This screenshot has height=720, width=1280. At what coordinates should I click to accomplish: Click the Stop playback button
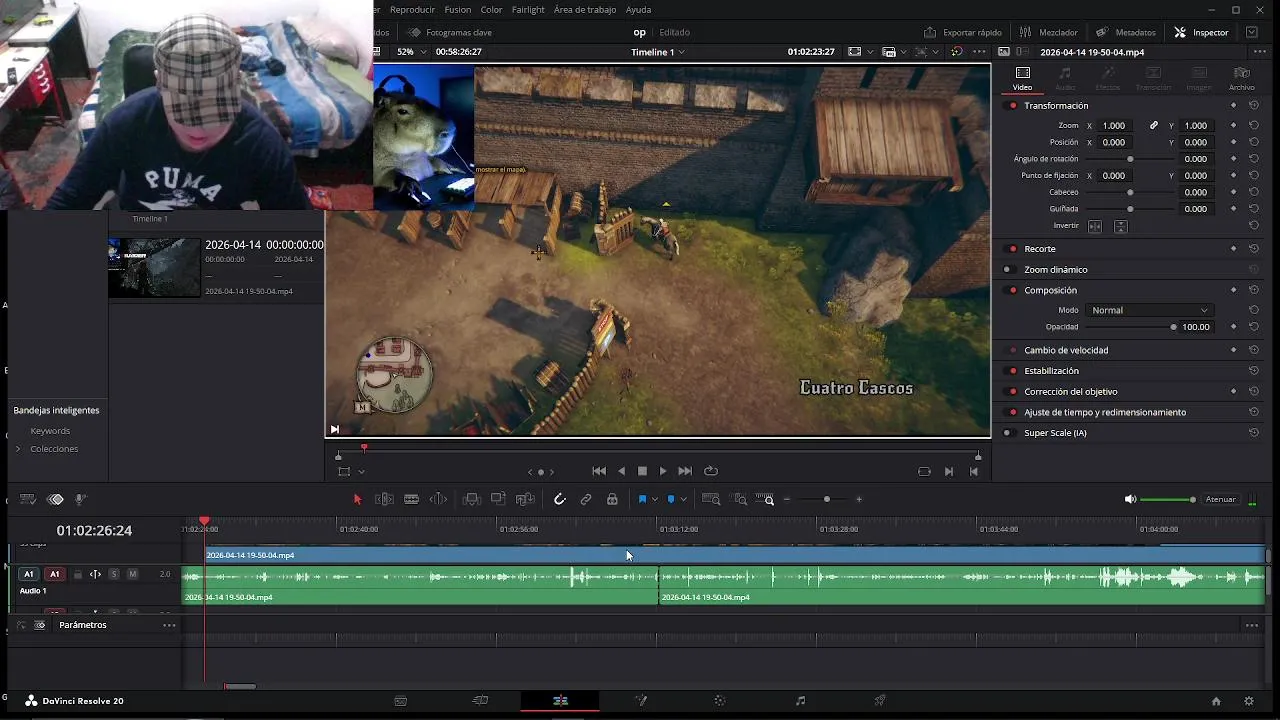(x=642, y=471)
